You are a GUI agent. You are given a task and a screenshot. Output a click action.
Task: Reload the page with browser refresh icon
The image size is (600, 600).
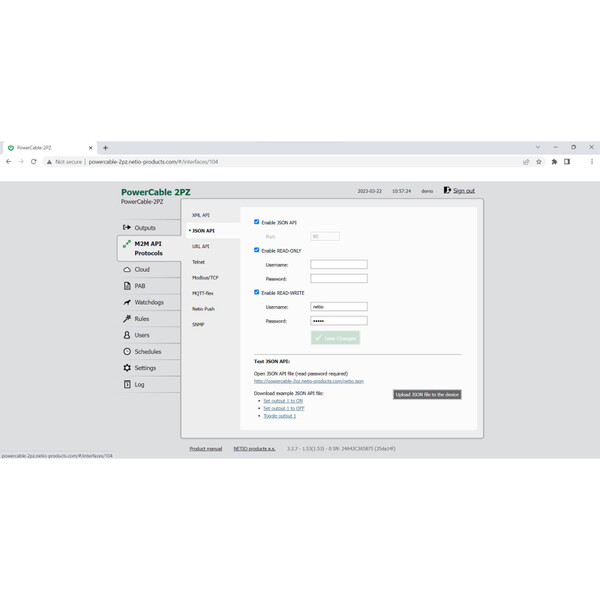[x=34, y=161]
